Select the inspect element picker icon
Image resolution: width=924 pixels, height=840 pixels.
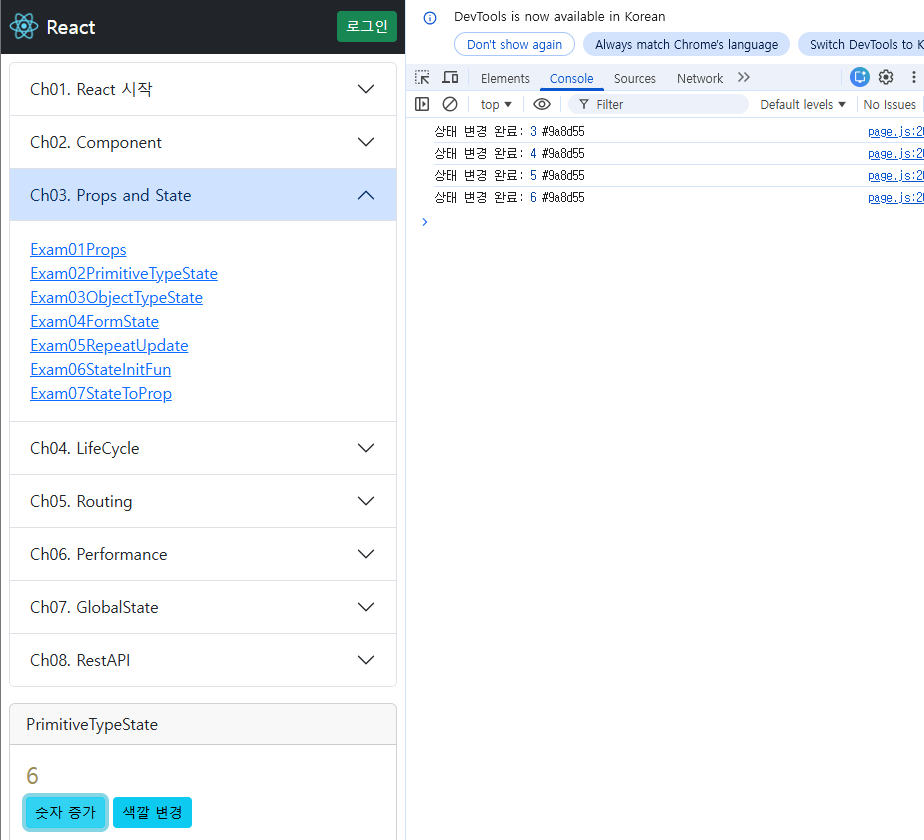[422, 78]
